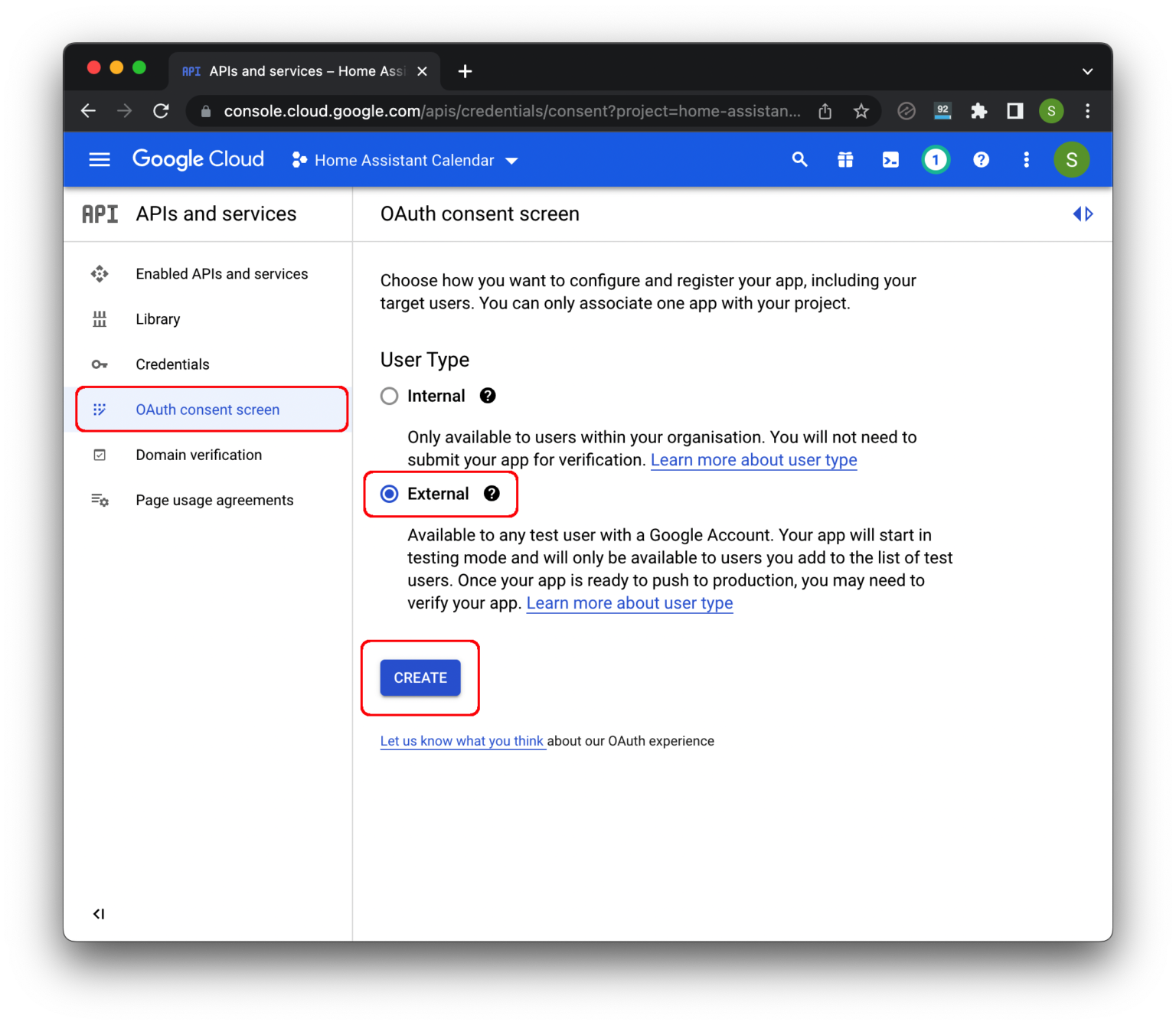Open the 'Learn more about user type' link
The width and height of the screenshot is (1176, 1025).
coord(753,459)
